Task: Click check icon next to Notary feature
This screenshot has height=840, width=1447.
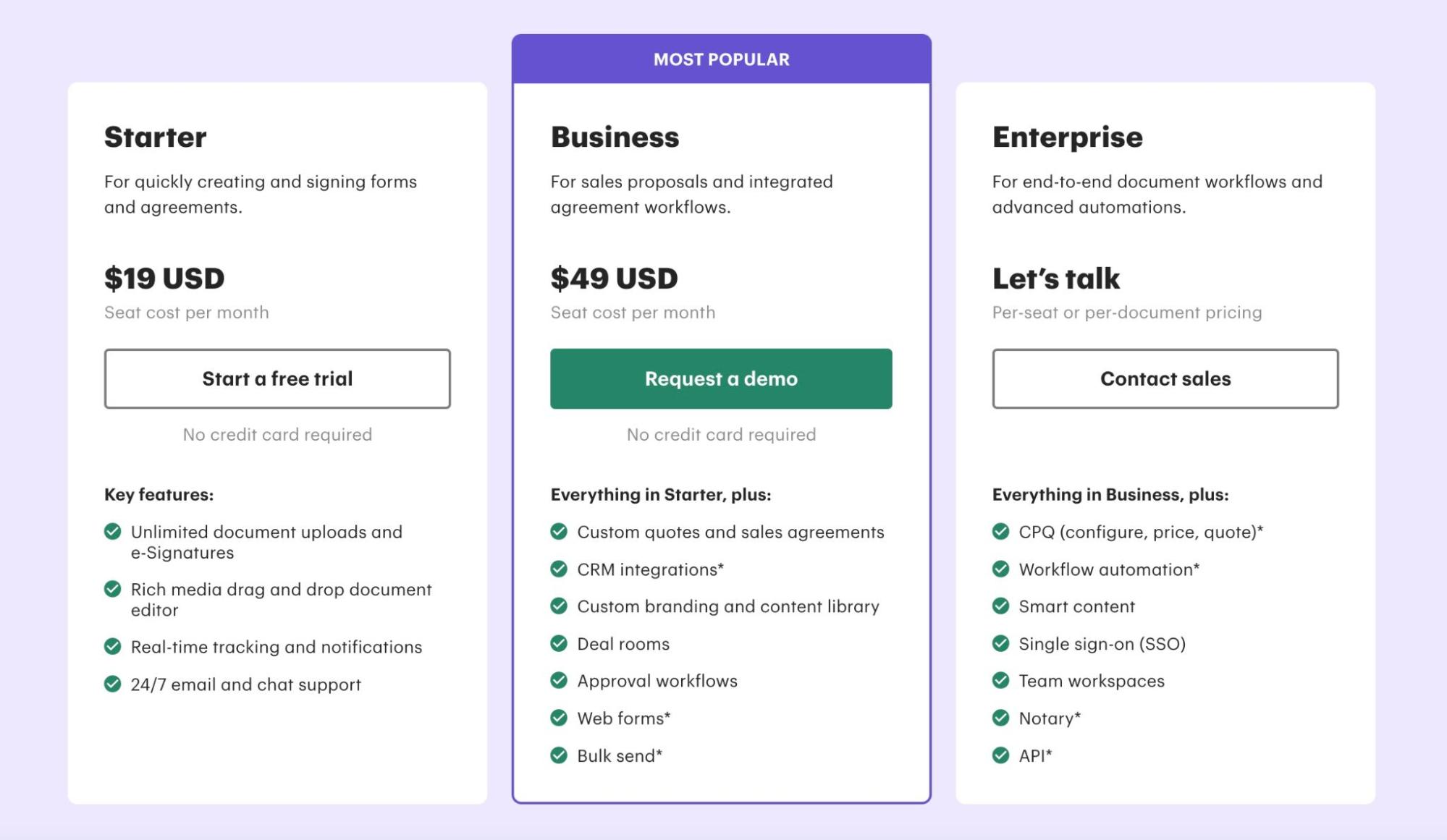Action: (x=1000, y=718)
